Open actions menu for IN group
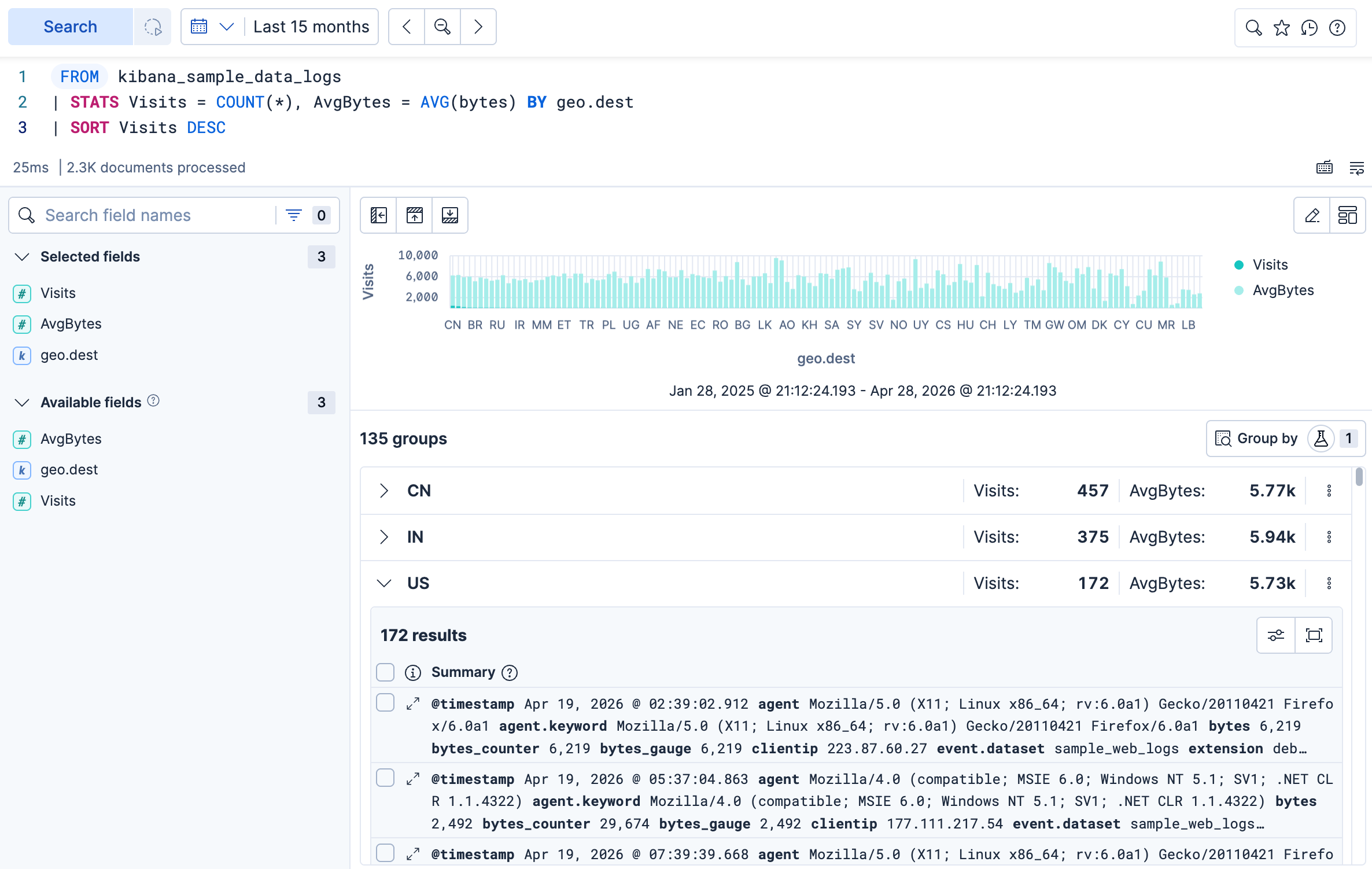 pos(1329,537)
